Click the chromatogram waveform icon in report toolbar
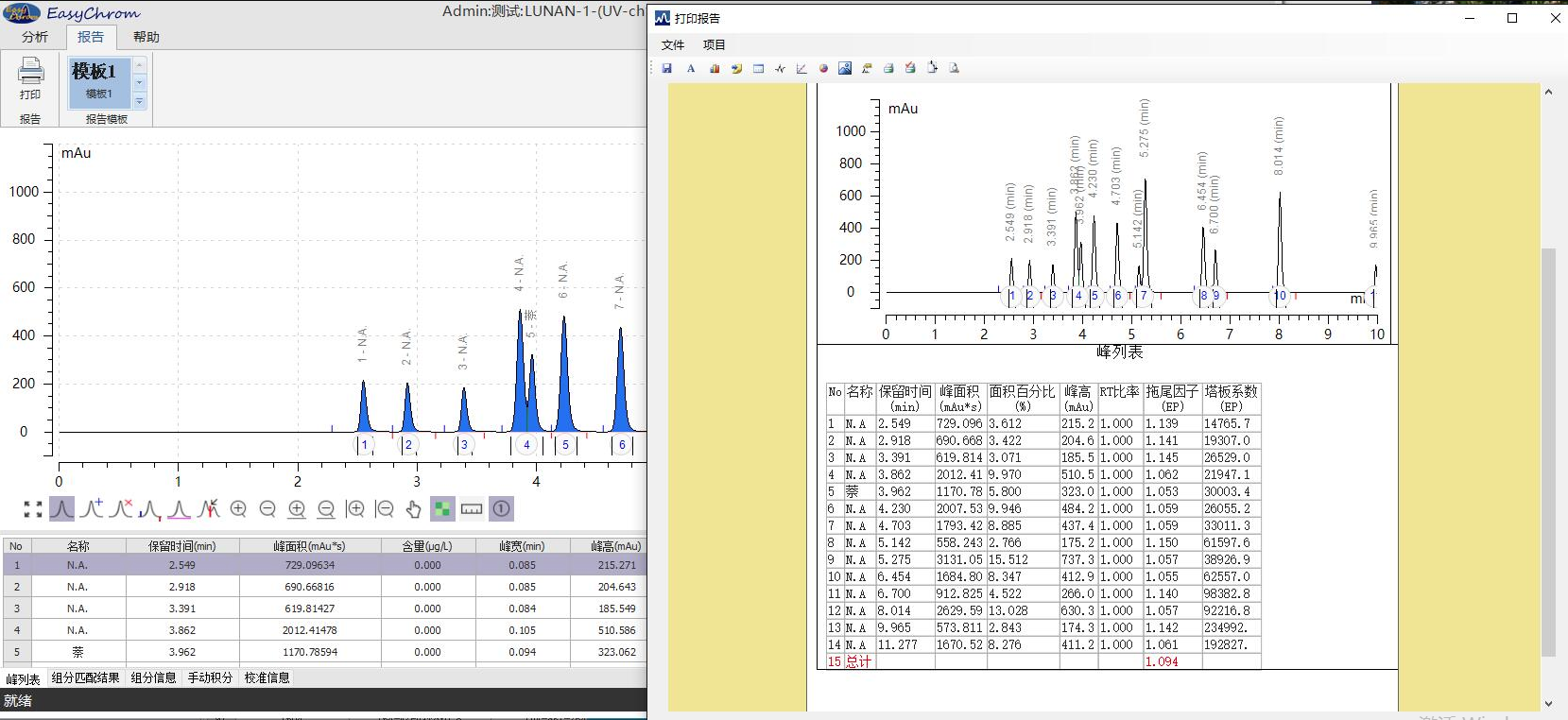The height and width of the screenshot is (720, 1568). (x=780, y=68)
